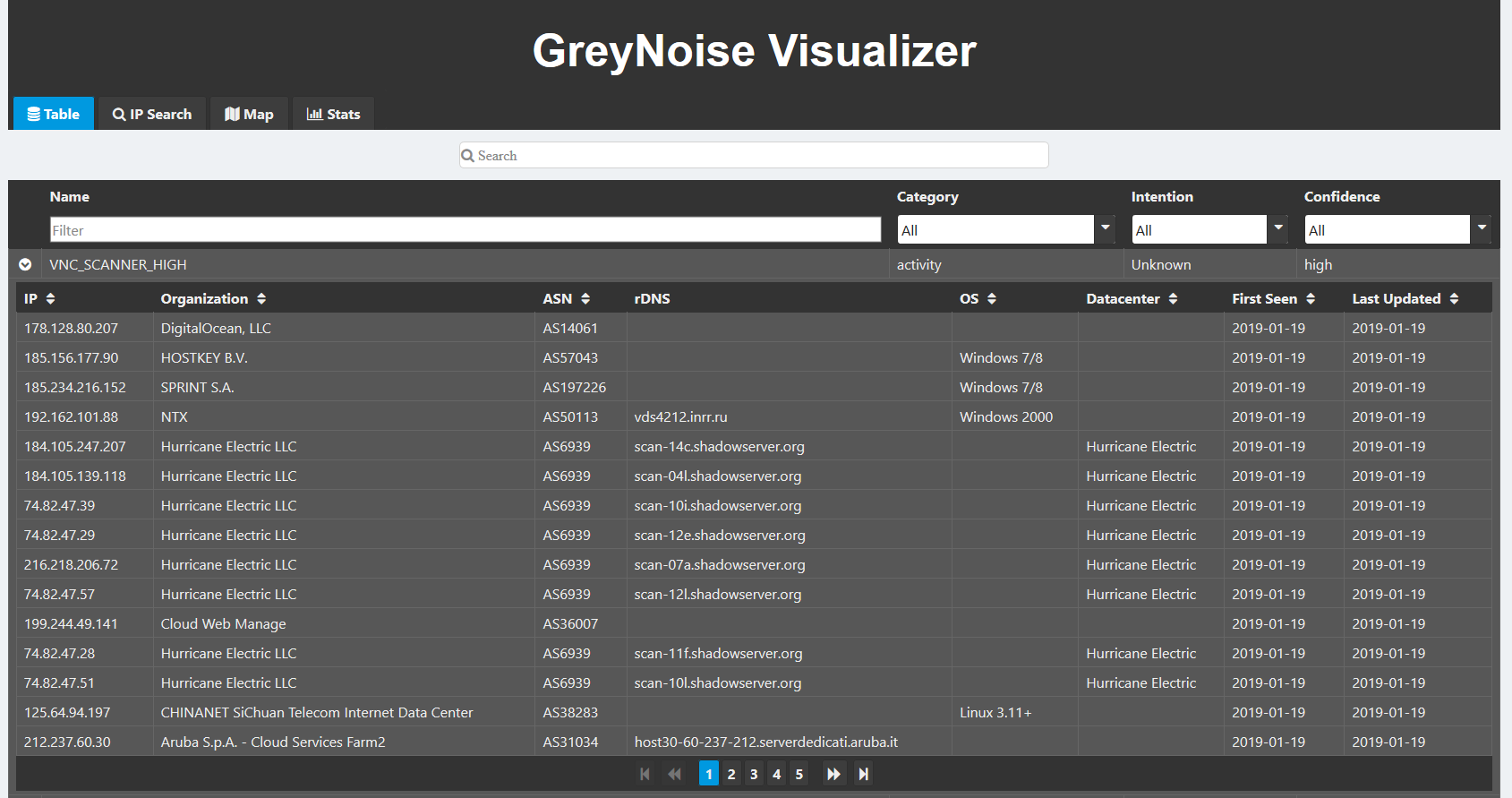Select IP 178.128.80.207

point(71,329)
